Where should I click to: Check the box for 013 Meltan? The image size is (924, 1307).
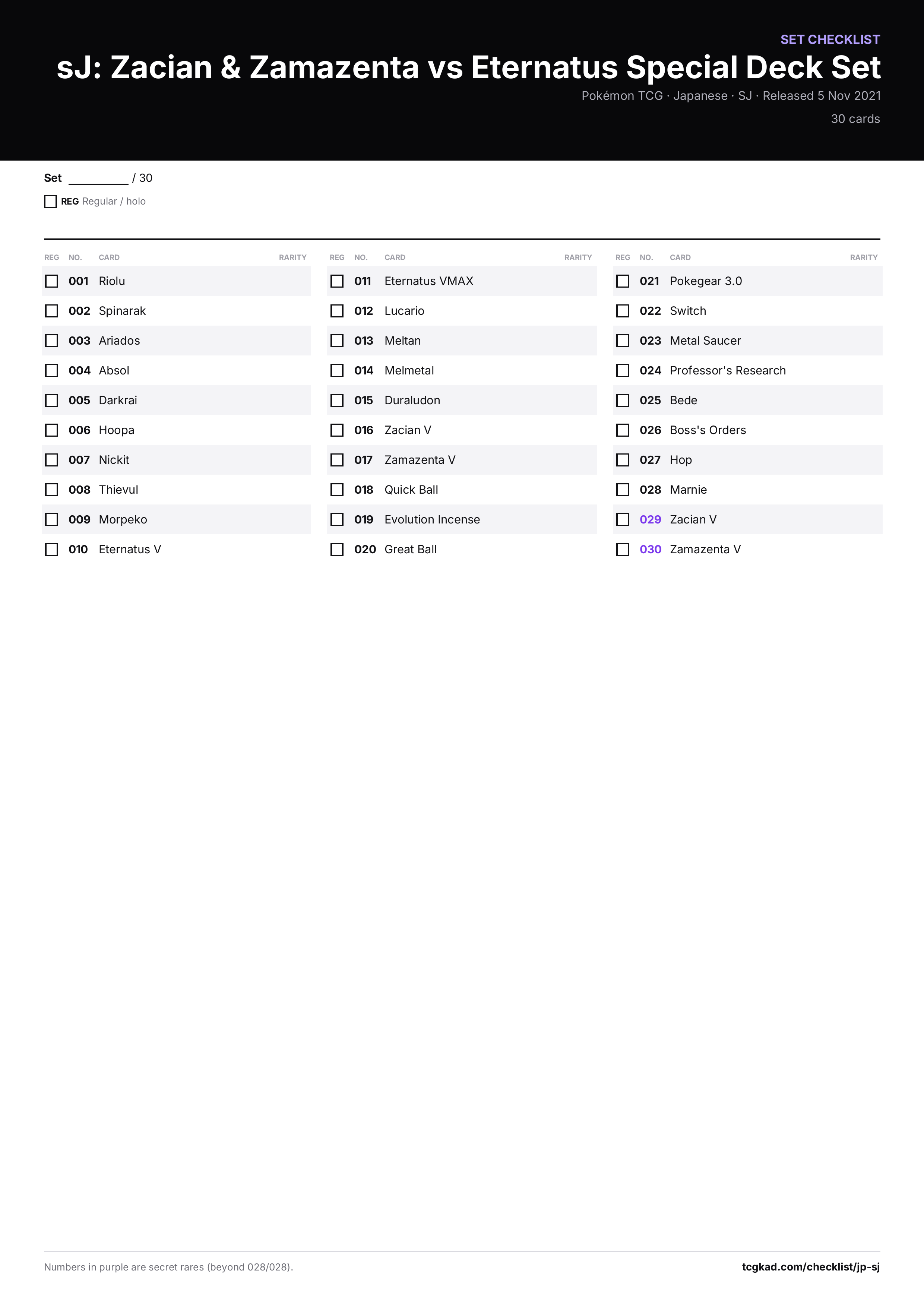[x=337, y=341]
